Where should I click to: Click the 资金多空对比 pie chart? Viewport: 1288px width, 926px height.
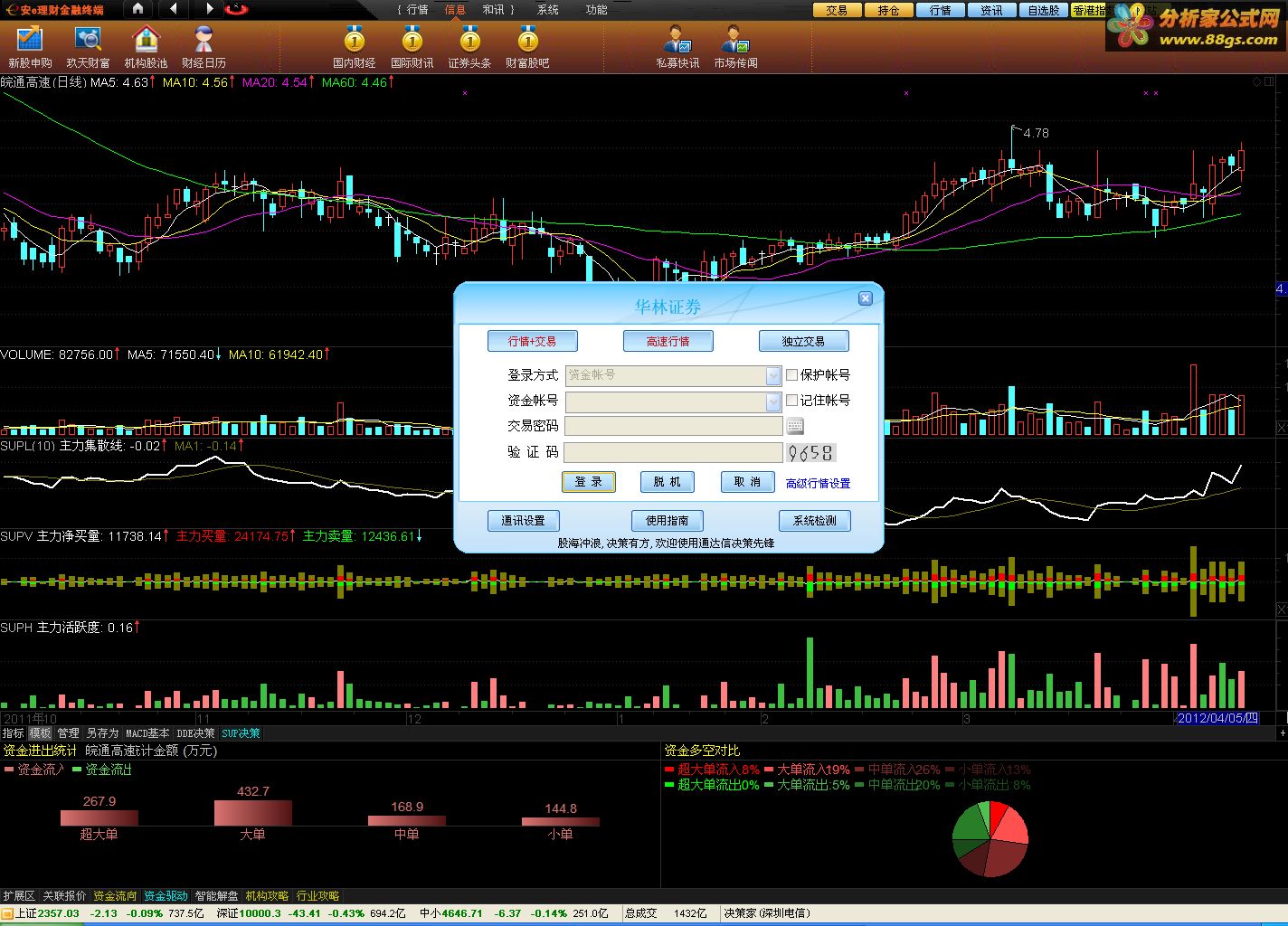coord(990,838)
